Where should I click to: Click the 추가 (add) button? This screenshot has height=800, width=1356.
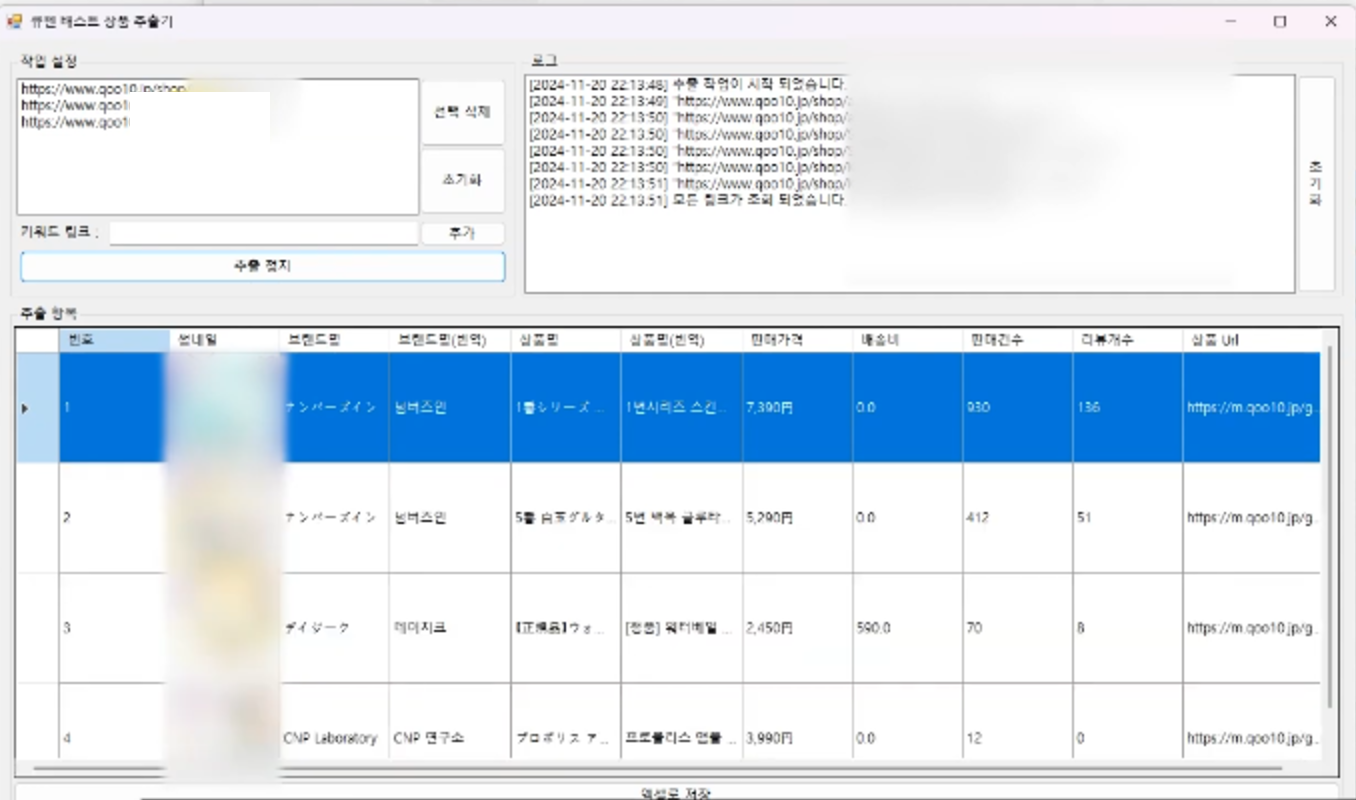click(x=462, y=233)
